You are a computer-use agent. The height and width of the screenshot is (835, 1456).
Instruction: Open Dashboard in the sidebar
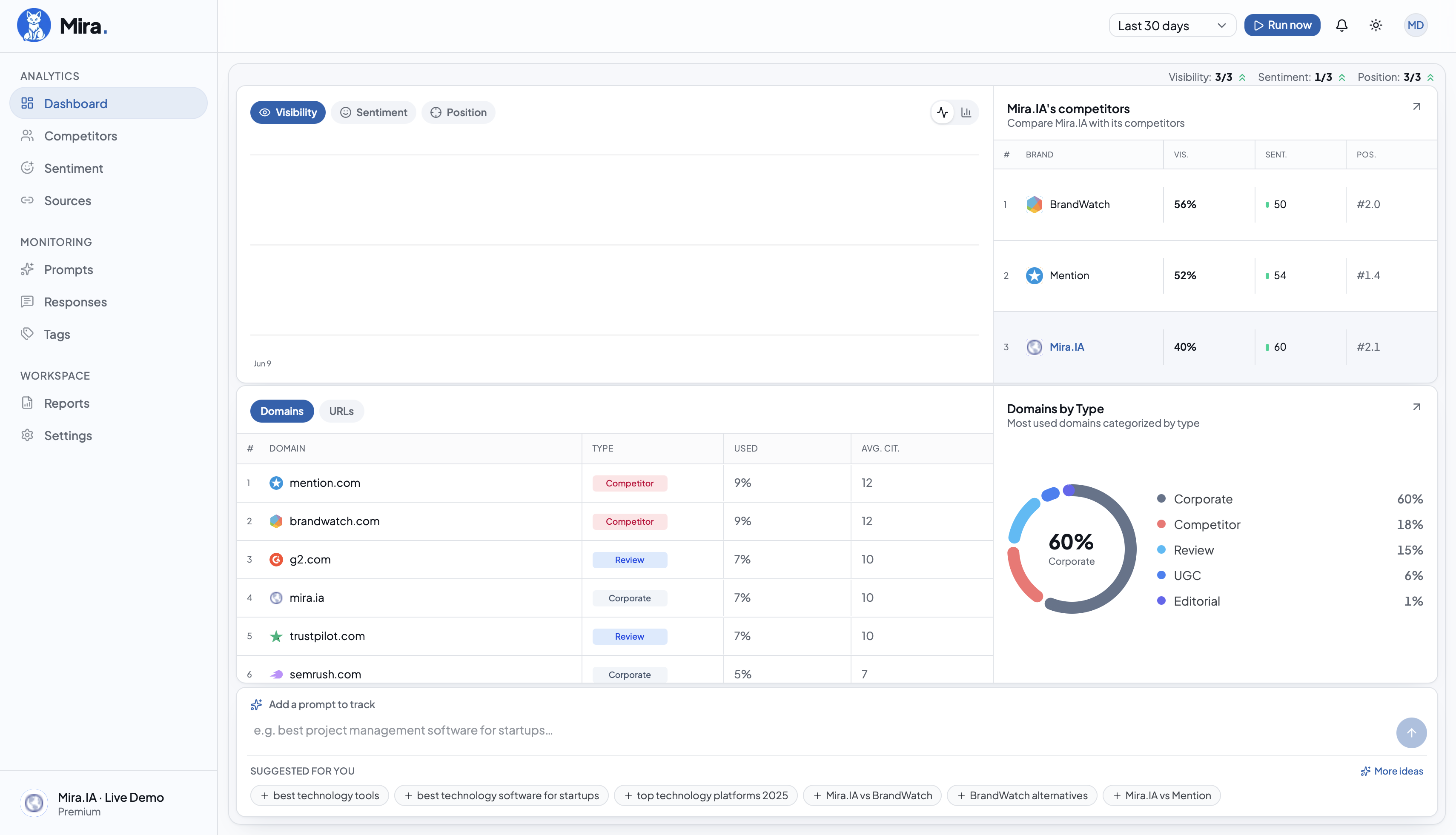pos(109,103)
